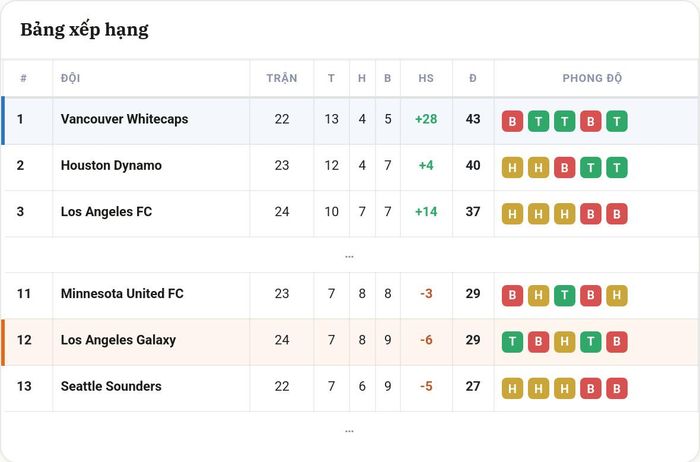Sort by the PHONG ĐỘ column header
700x462 pixels.
[592, 78]
